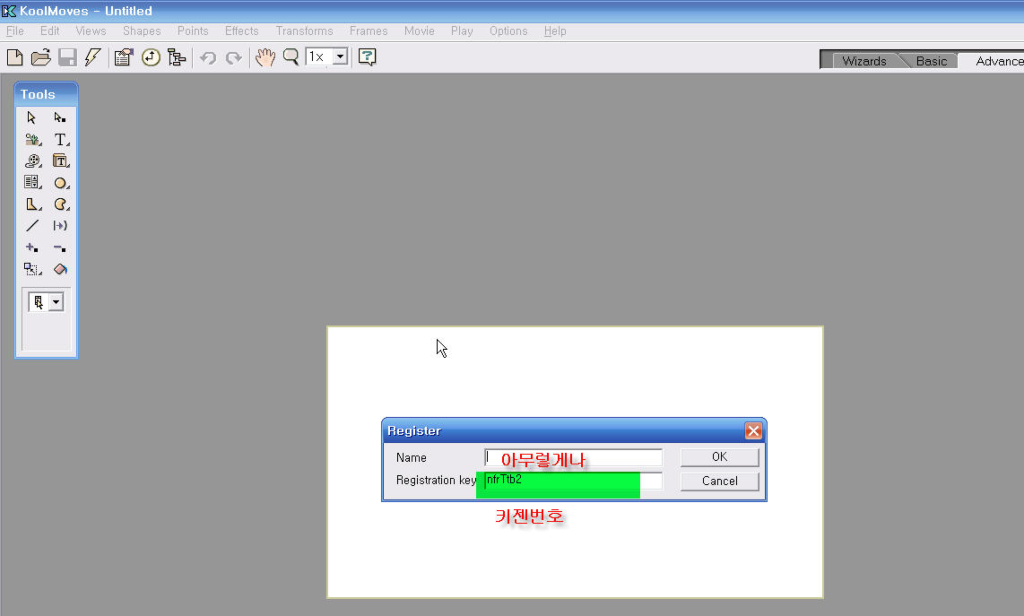Click the Undo arrow icon
Viewport: 1024px width, 616px height.
pos(208,58)
